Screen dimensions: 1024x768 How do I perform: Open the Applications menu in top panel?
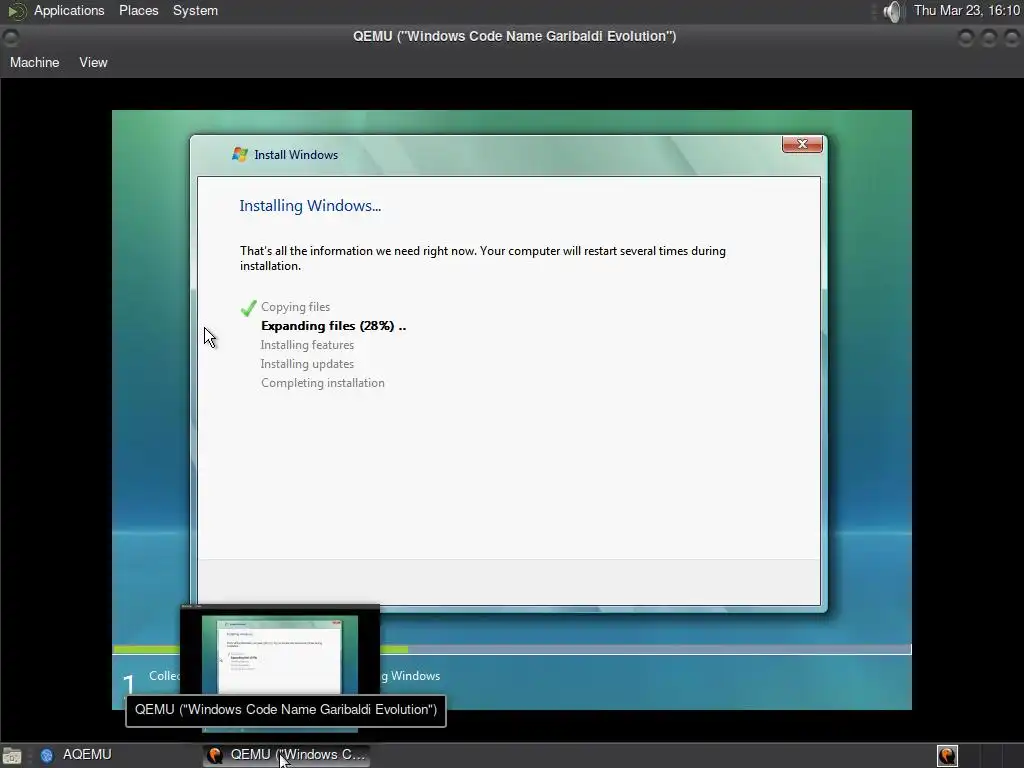point(69,10)
